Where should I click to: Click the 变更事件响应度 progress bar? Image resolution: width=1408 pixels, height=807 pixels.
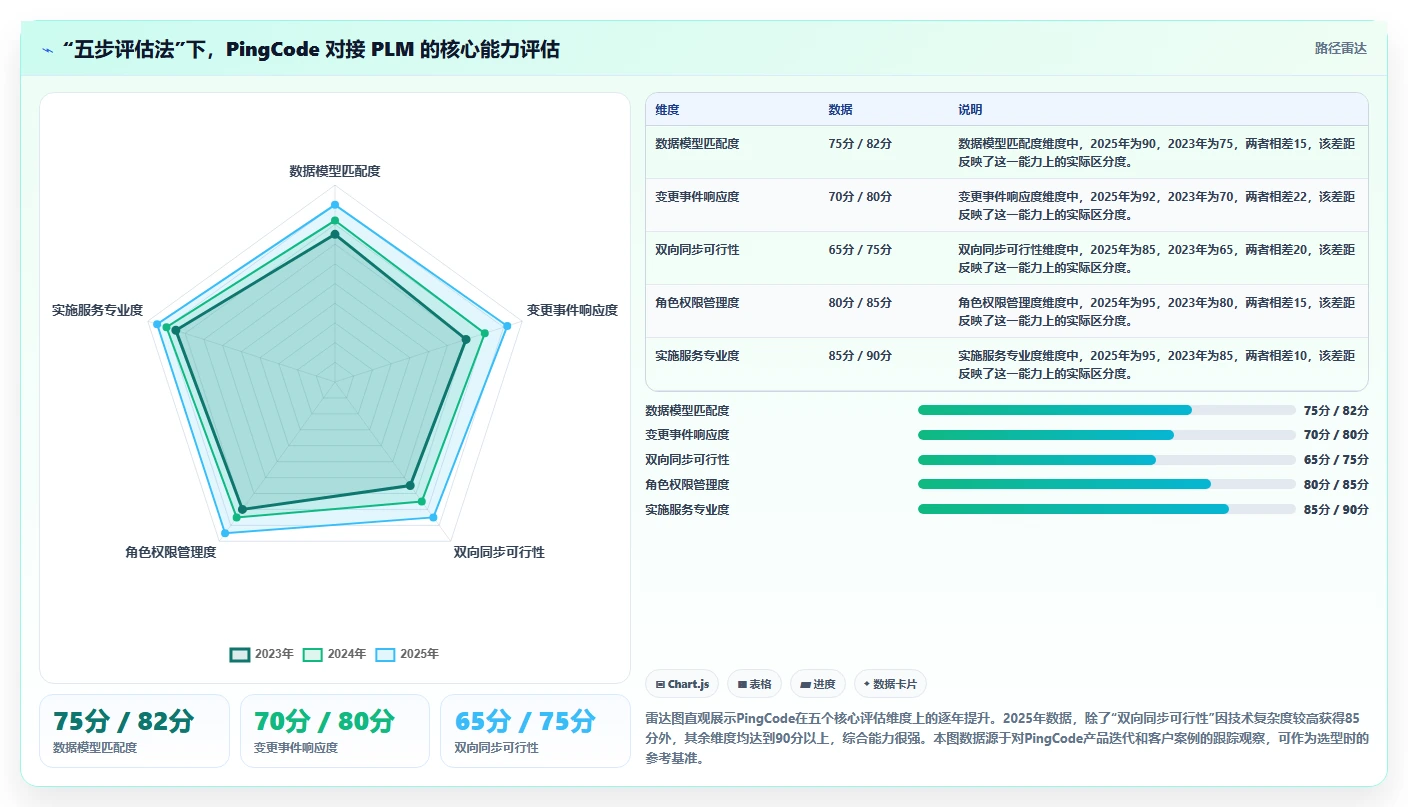coord(1107,435)
